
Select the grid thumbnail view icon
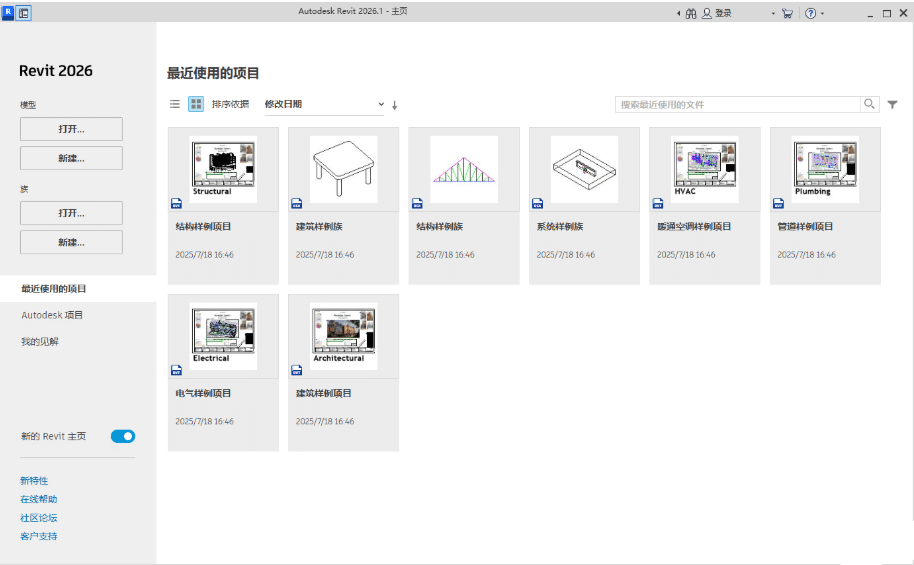pos(196,104)
